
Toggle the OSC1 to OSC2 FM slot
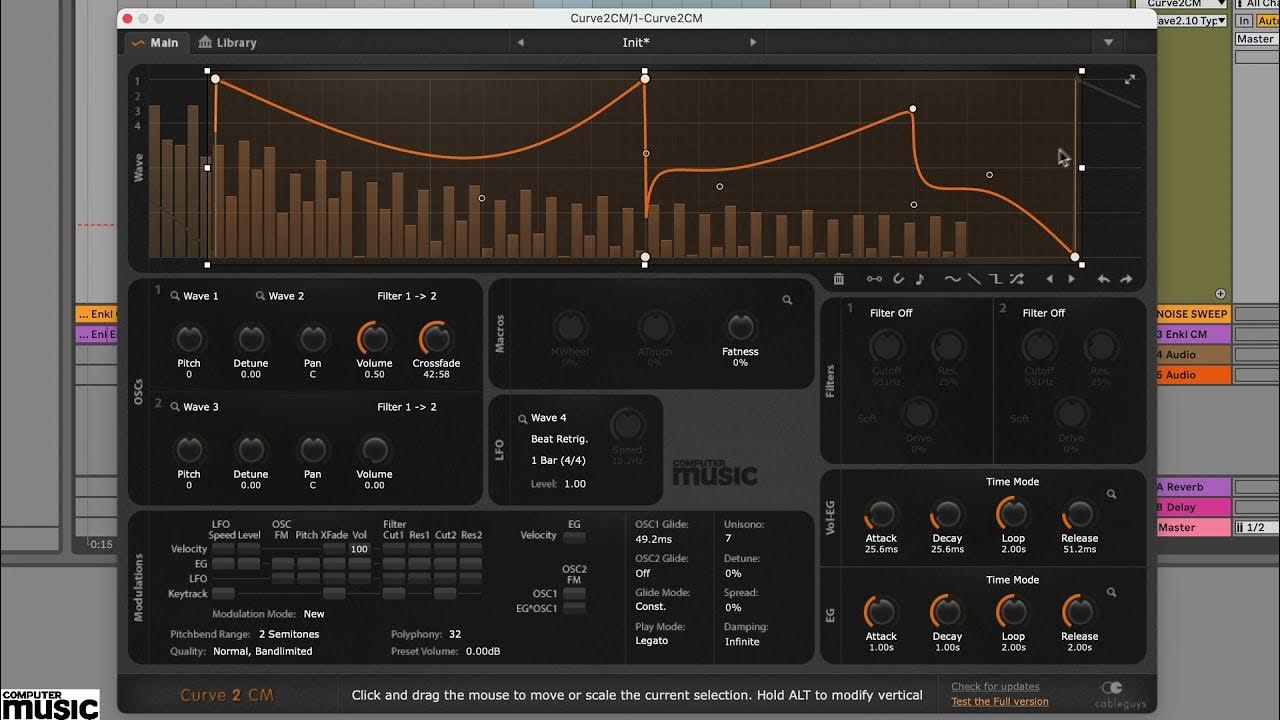(x=574, y=594)
